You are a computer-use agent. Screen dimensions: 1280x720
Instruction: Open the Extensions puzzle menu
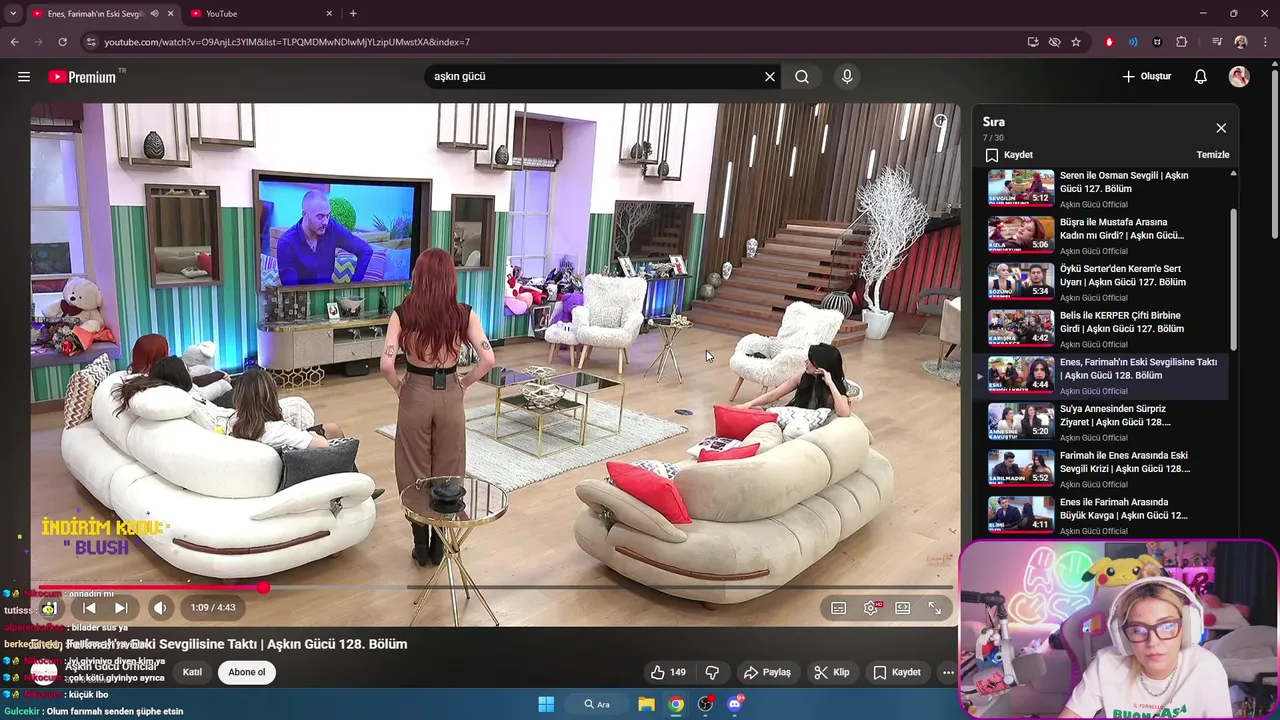[x=1181, y=42]
